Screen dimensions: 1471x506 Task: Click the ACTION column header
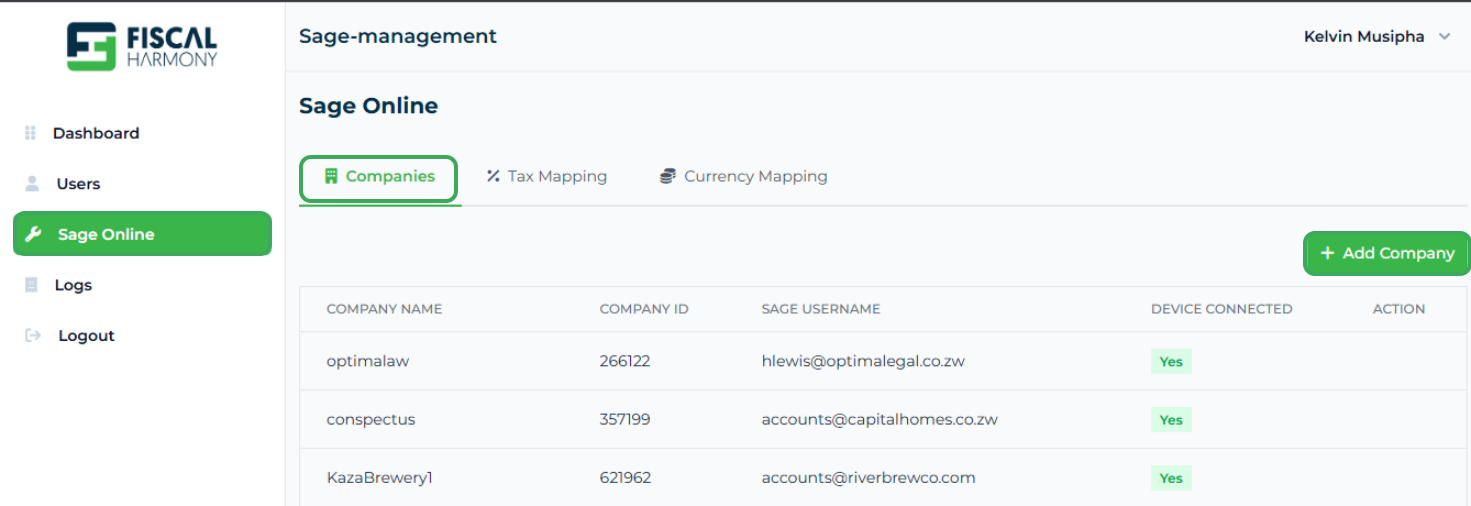coord(1399,309)
